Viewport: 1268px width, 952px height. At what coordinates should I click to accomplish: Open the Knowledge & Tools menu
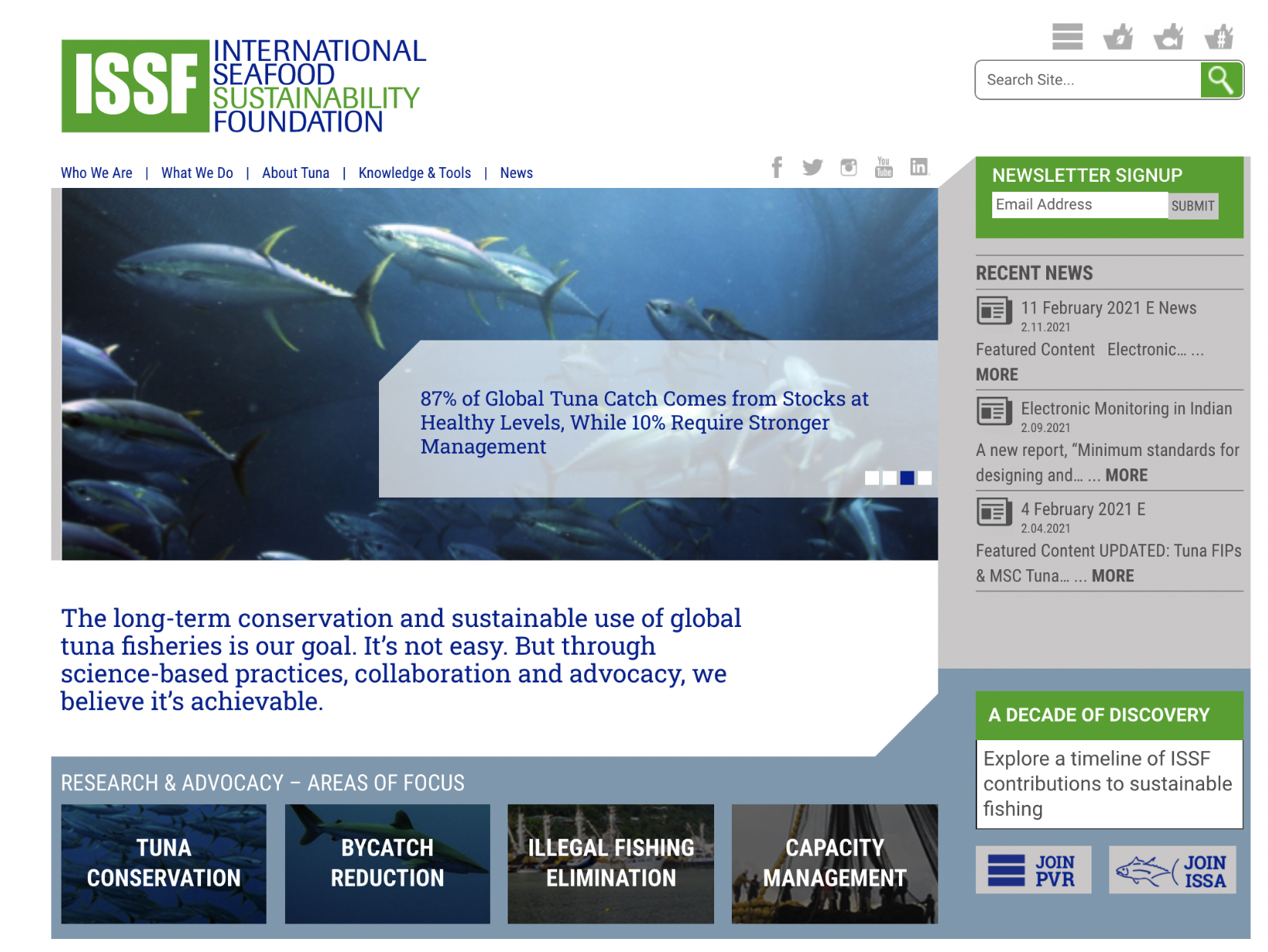pos(414,173)
